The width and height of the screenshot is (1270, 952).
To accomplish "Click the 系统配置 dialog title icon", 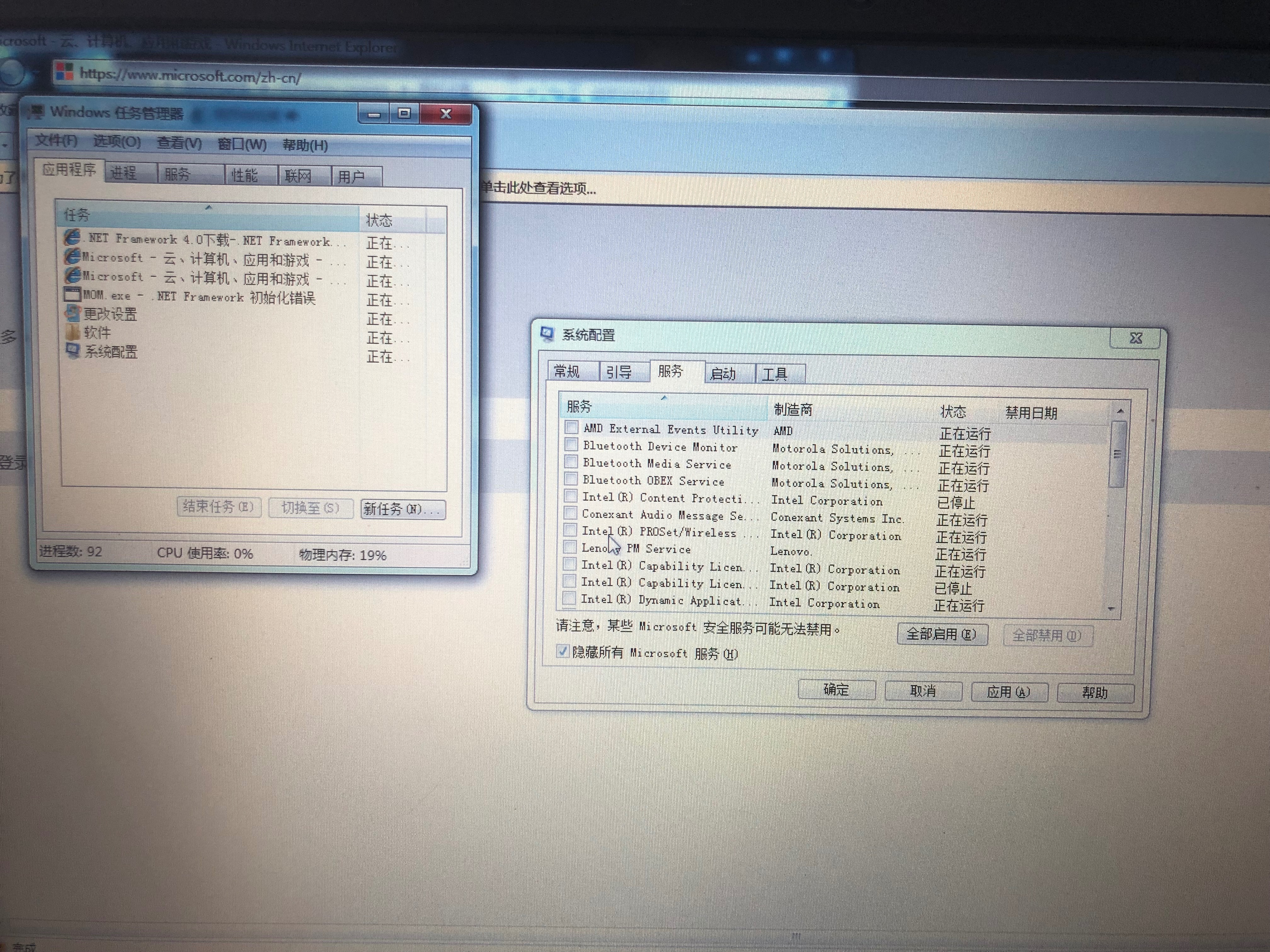I will (x=547, y=333).
